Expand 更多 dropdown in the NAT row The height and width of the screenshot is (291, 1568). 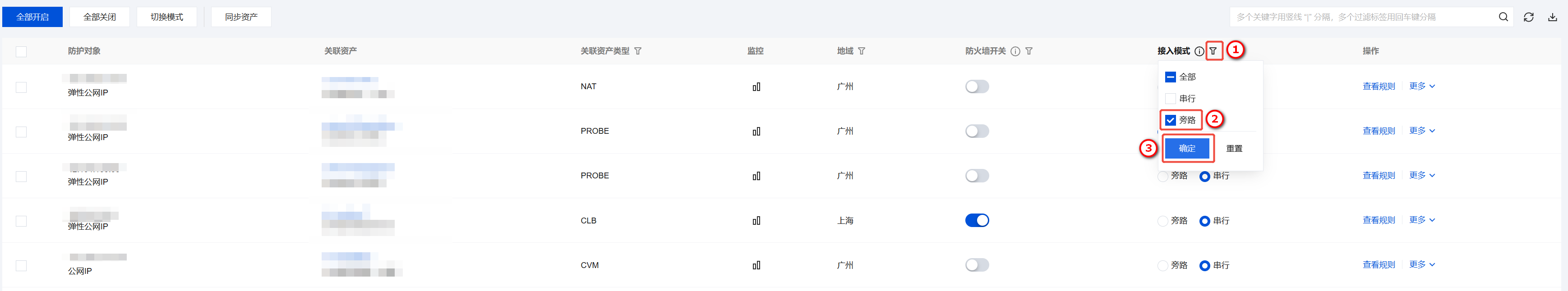coord(1422,86)
